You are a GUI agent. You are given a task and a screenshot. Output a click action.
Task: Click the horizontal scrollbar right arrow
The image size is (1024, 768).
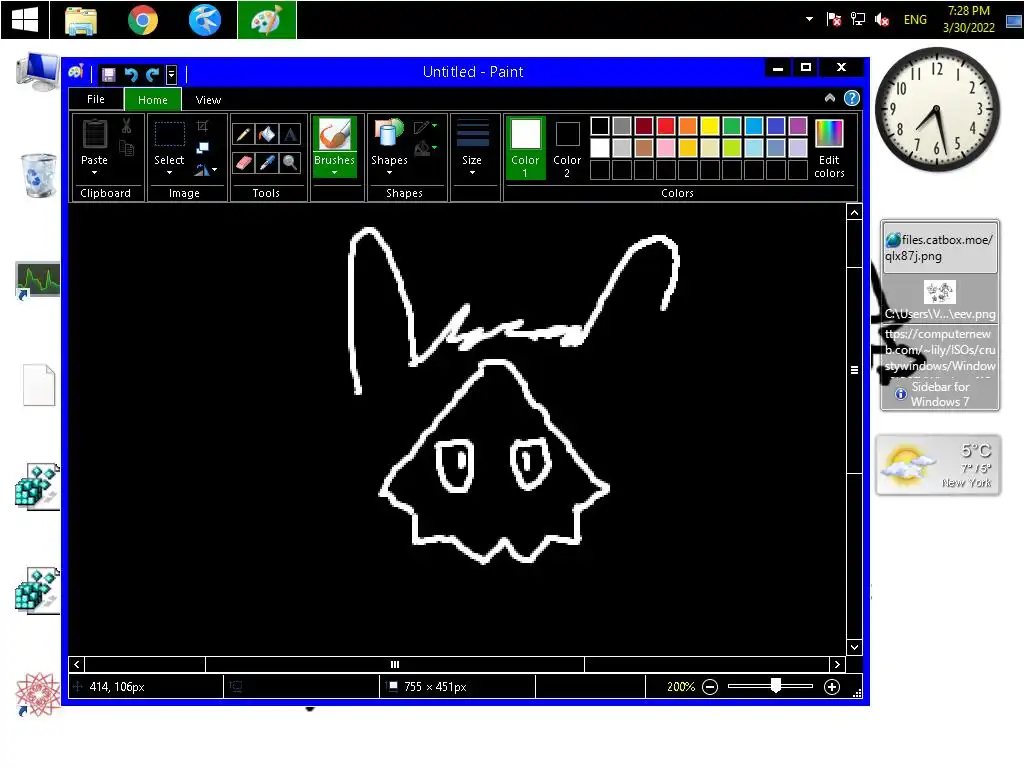837,664
